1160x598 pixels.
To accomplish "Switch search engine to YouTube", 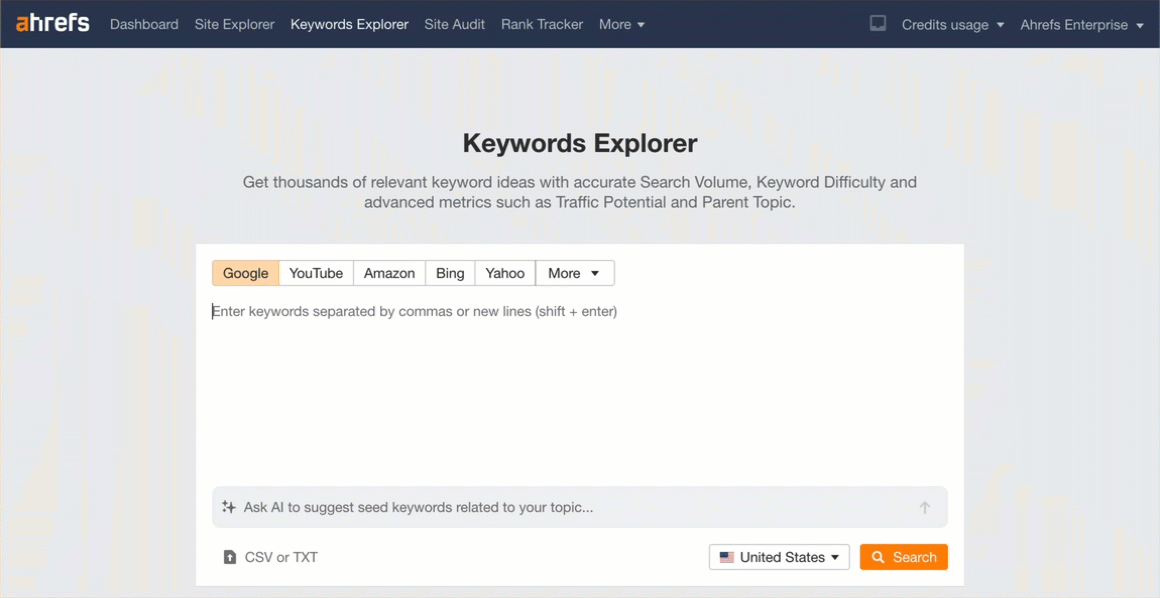I will (x=316, y=272).
